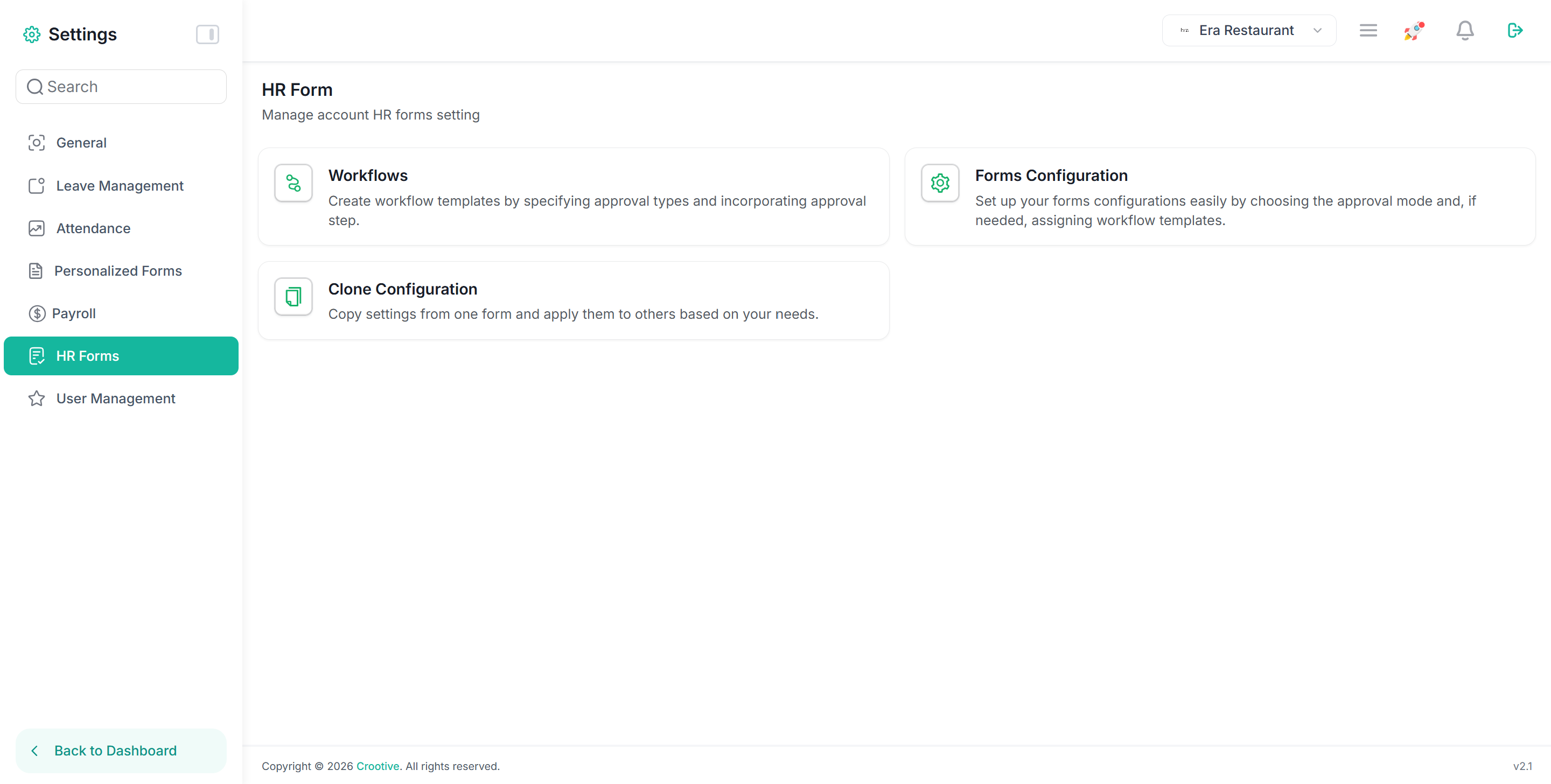1551x784 pixels.
Task: Click the Attendance chart icon
Action: point(37,228)
